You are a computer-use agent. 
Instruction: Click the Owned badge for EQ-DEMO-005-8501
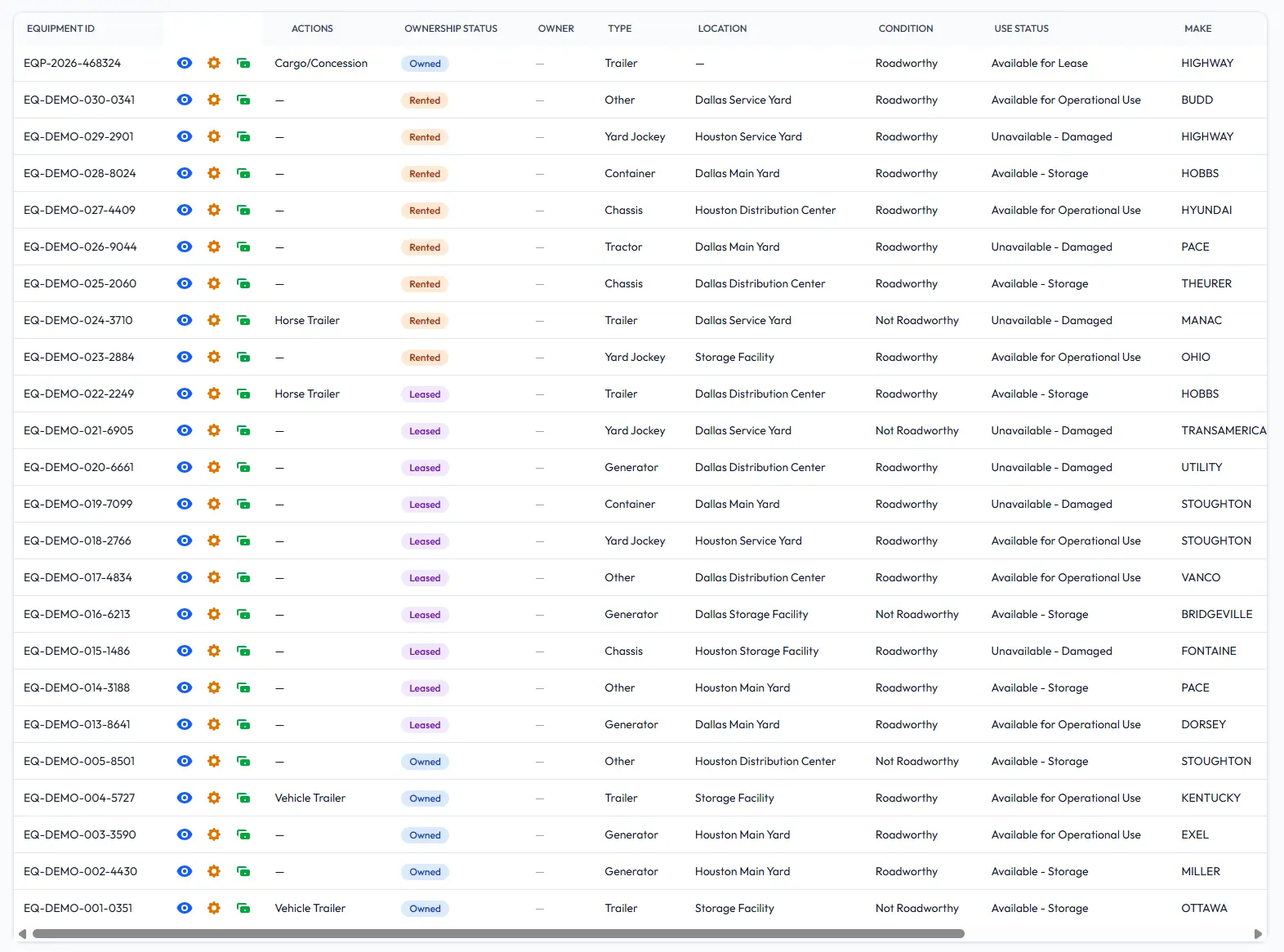[425, 762]
